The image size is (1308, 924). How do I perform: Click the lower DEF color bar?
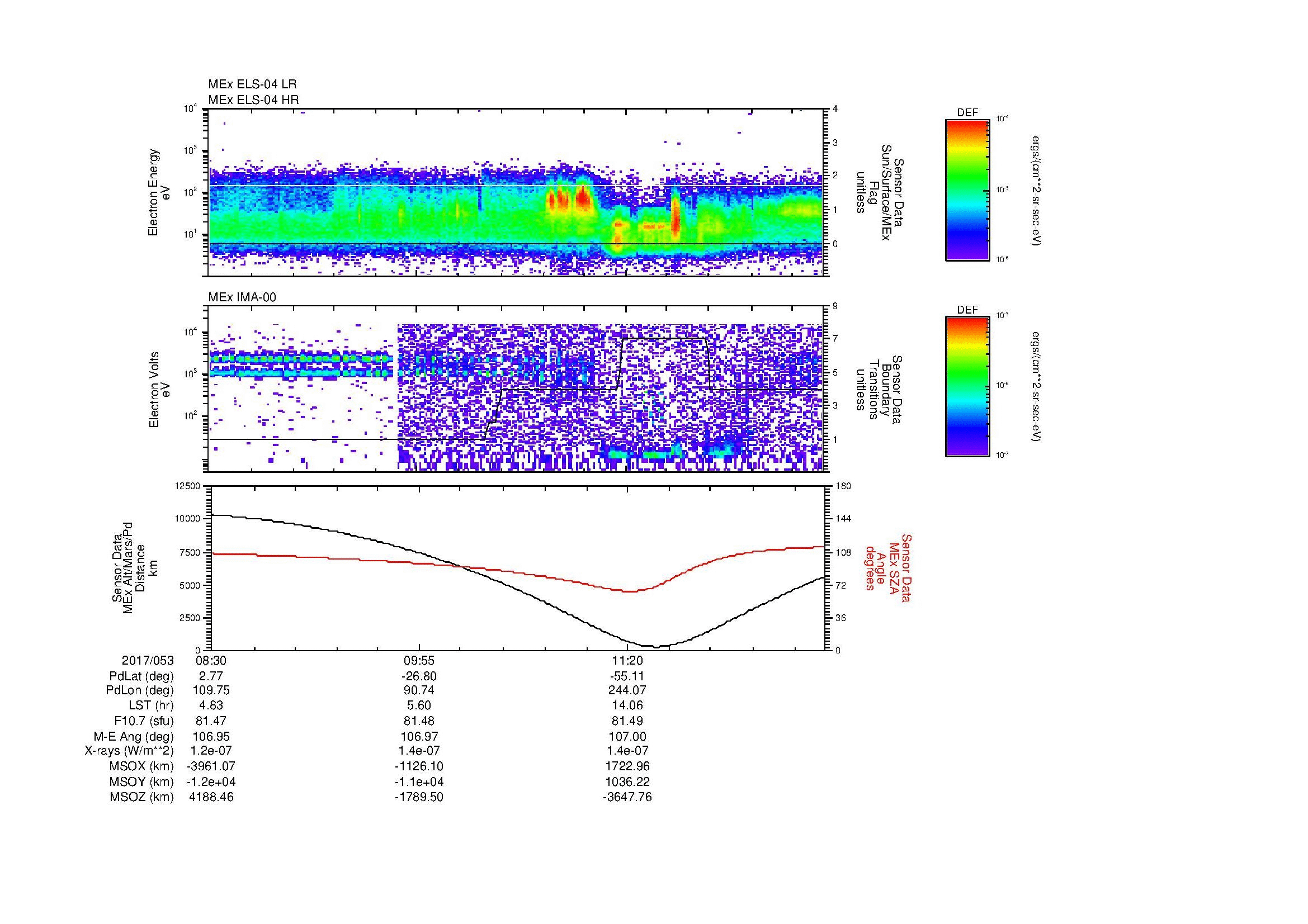(967, 387)
